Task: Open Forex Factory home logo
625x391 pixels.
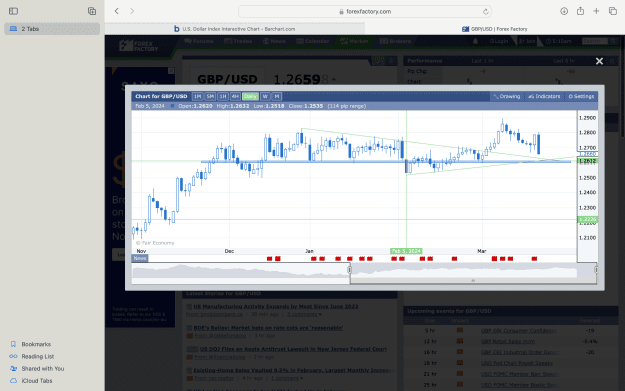Action: (139, 45)
